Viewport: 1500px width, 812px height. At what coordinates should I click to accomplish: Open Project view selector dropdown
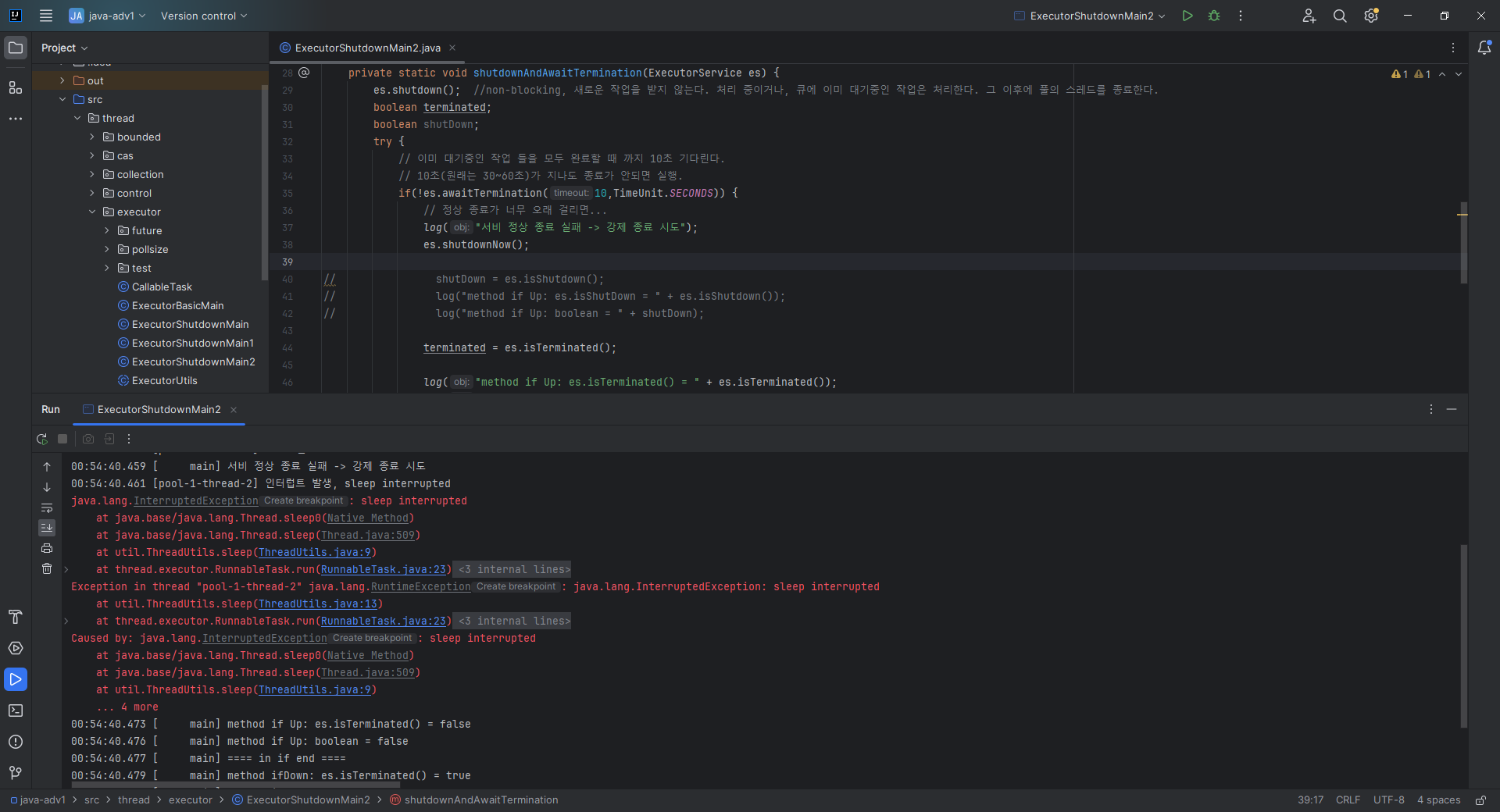65,48
